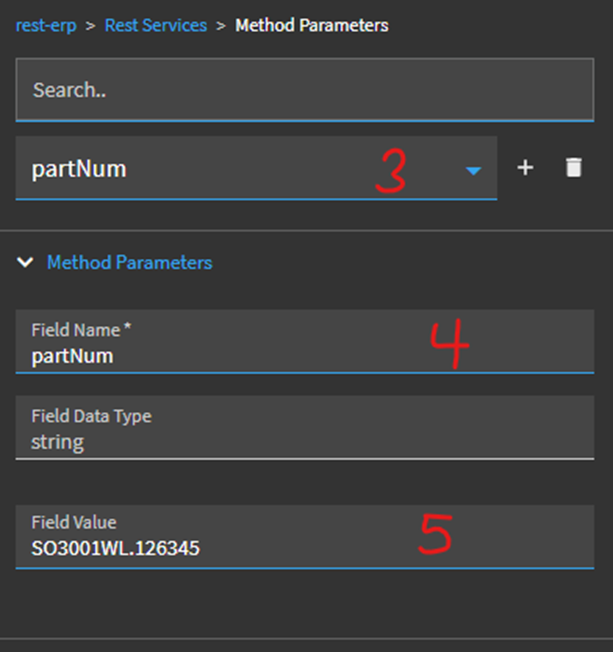This screenshot has height=652, width=613.
Task: Open the partNum dropdown arrow
Action: tap(473, 171)
